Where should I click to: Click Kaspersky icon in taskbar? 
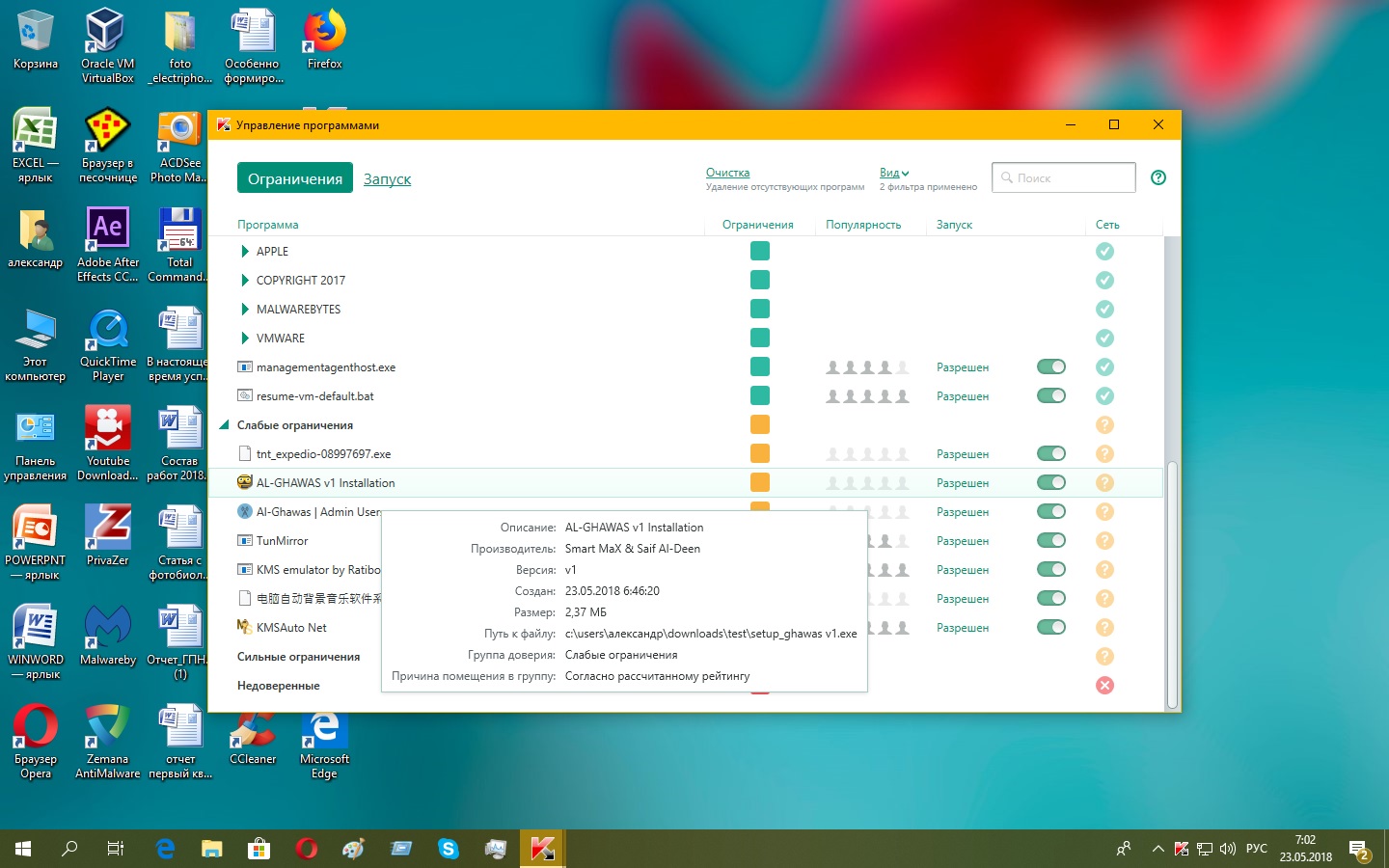pos(542,849)
